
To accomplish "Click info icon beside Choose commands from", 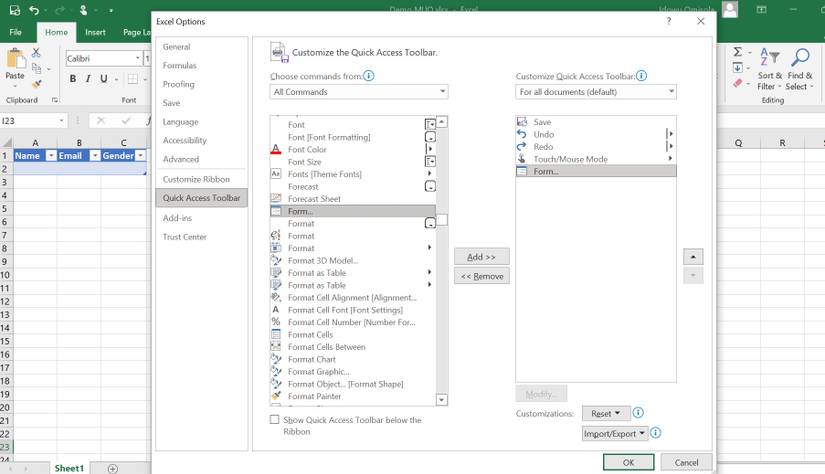I will click(369, 76).
